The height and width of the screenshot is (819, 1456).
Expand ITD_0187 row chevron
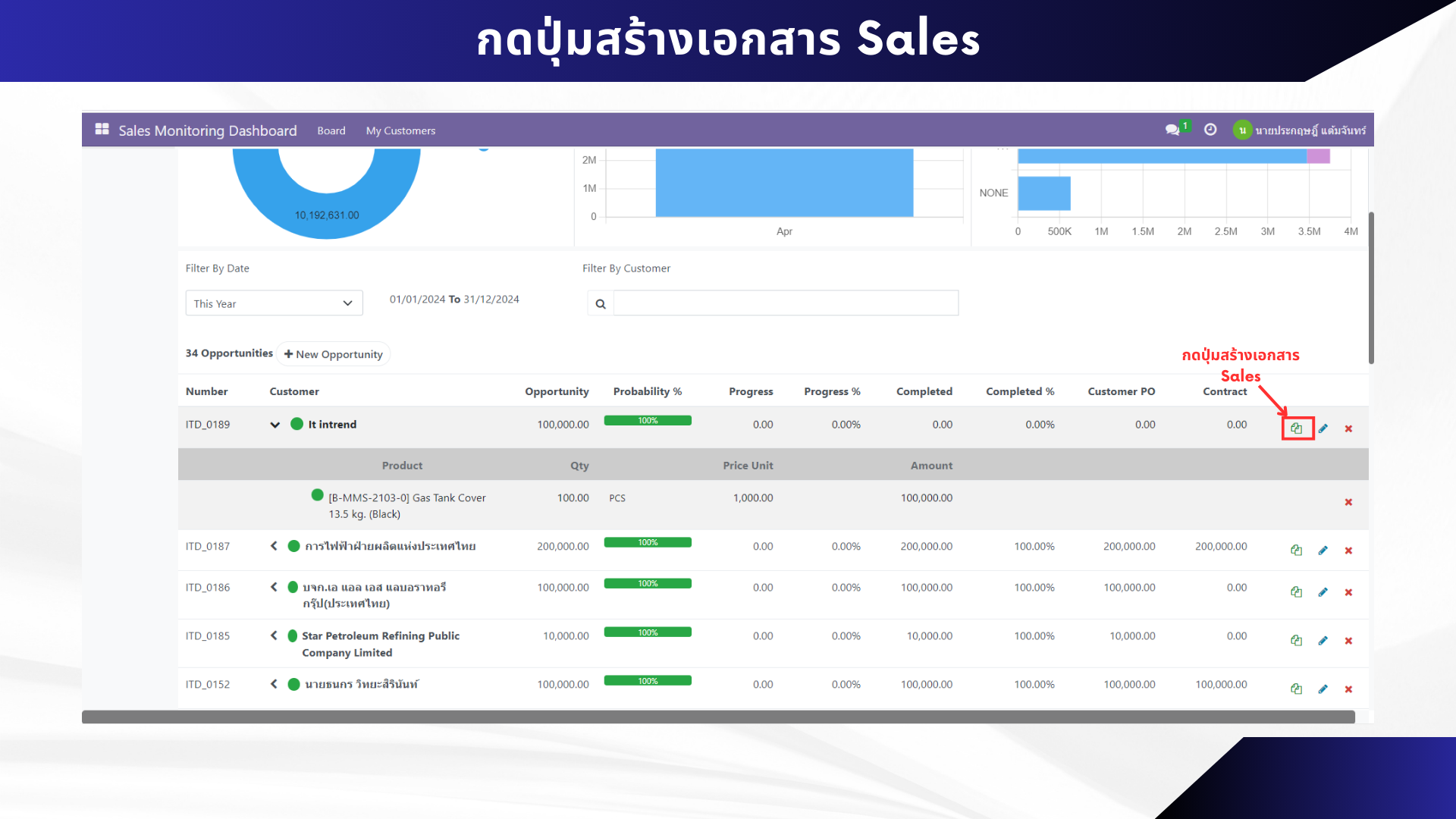[x=274, y=546]
